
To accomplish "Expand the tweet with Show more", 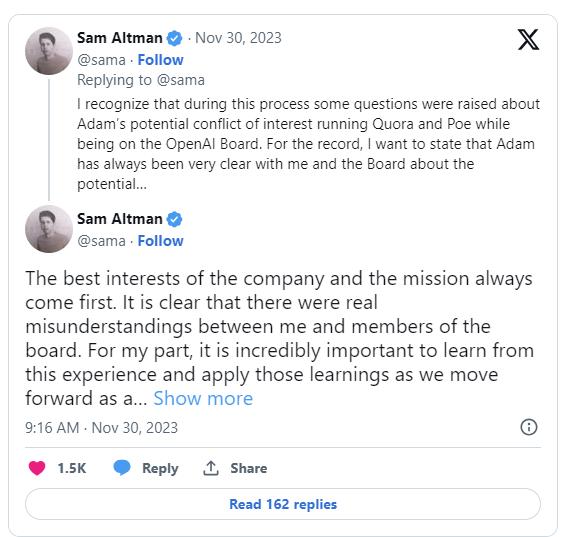I will [203, 398].
